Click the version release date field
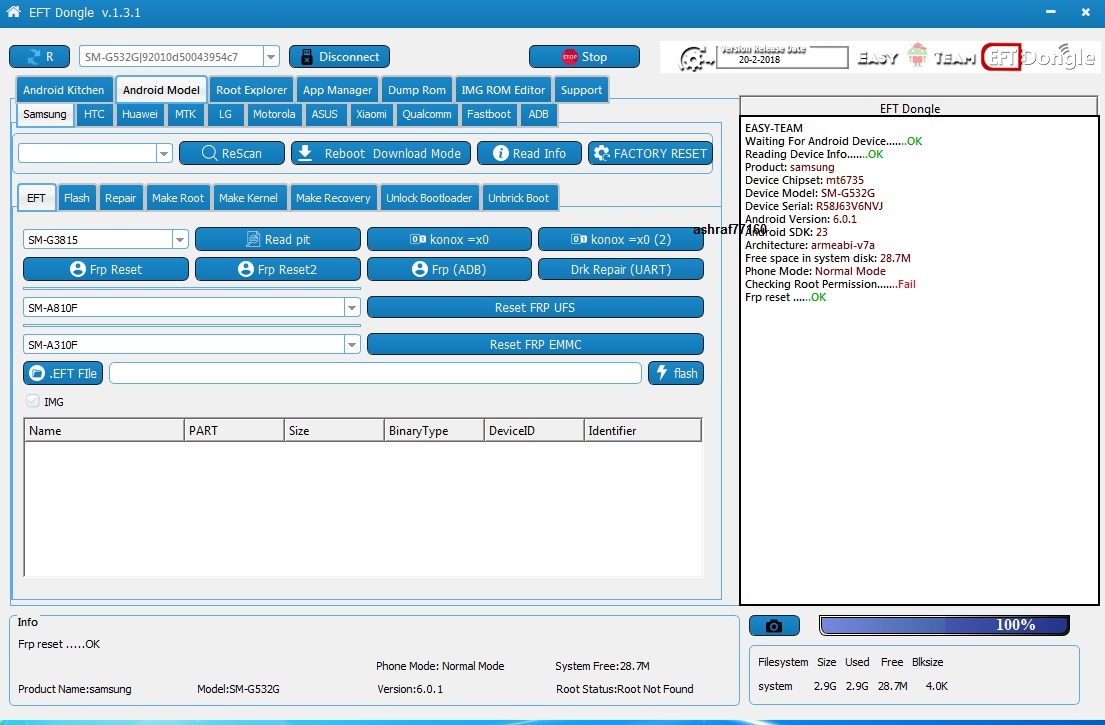 782,57
